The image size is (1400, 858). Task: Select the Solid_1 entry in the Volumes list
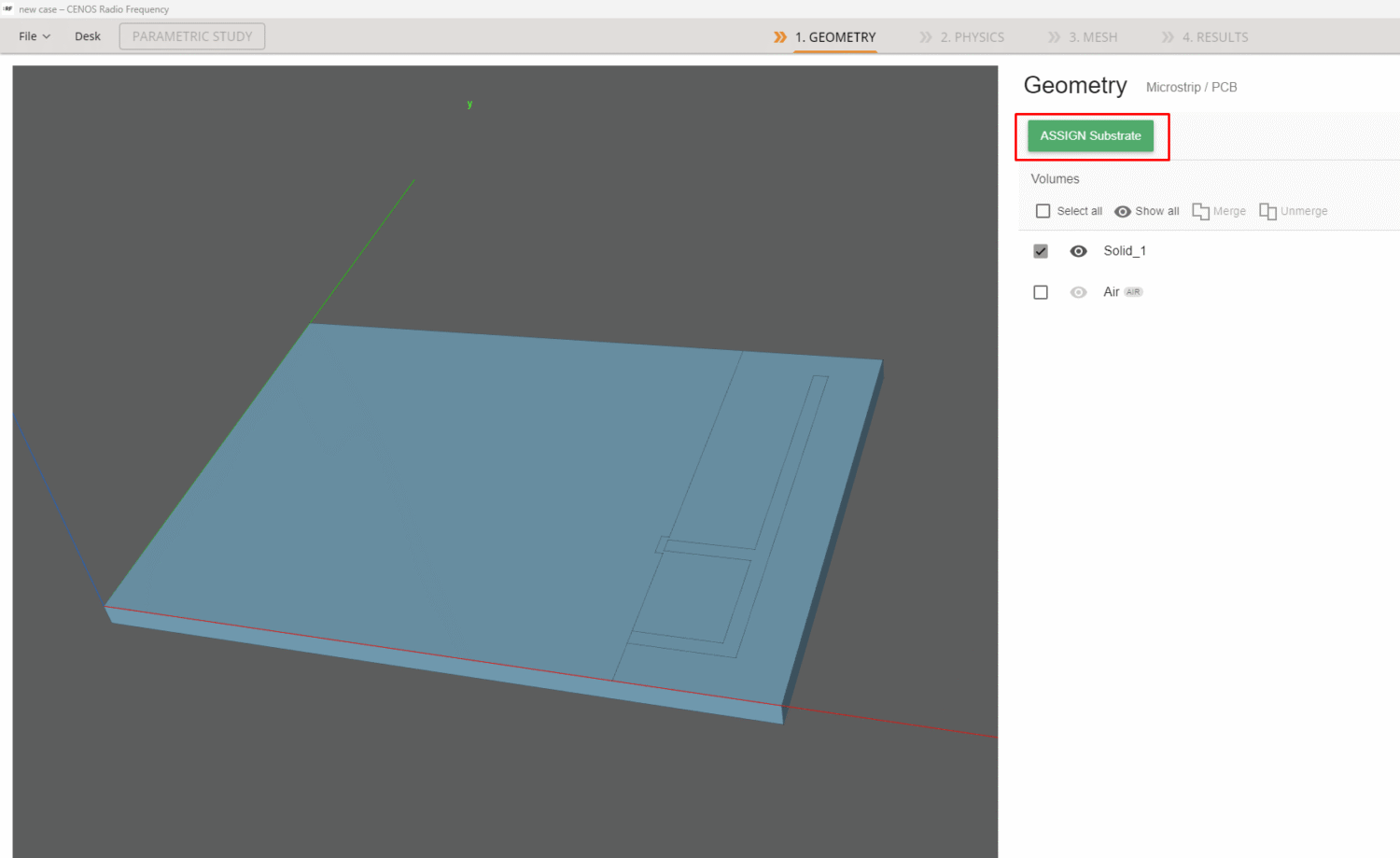(x=1125, y=250)
